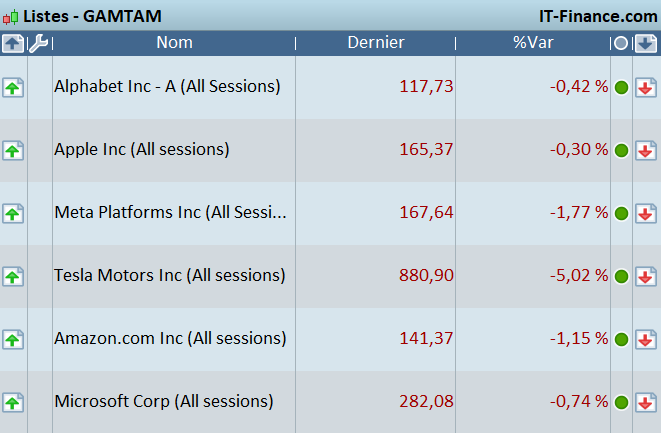
Task: Toggle green status dot for Apple Inc
Action: tap(621, 150)
